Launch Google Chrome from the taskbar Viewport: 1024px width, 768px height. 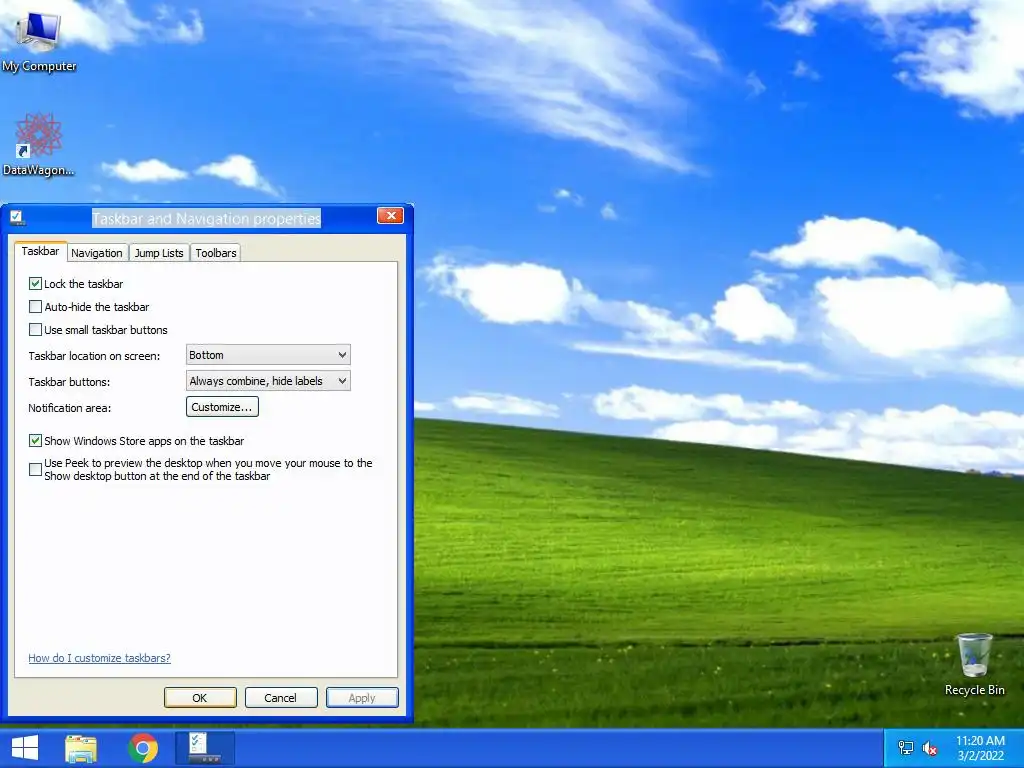[143, 748]
